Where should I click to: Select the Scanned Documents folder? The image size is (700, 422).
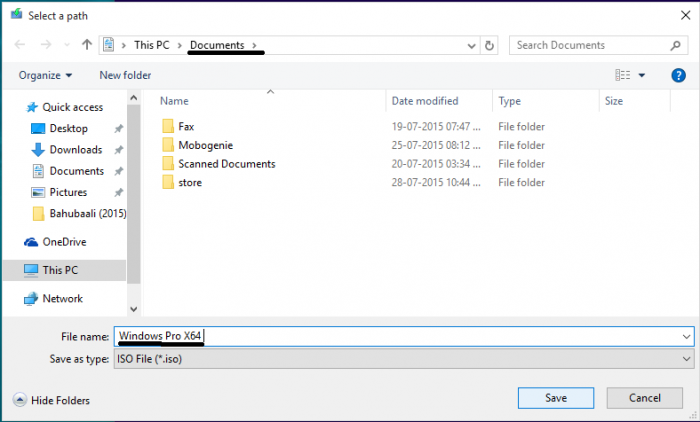click(226, 163)
